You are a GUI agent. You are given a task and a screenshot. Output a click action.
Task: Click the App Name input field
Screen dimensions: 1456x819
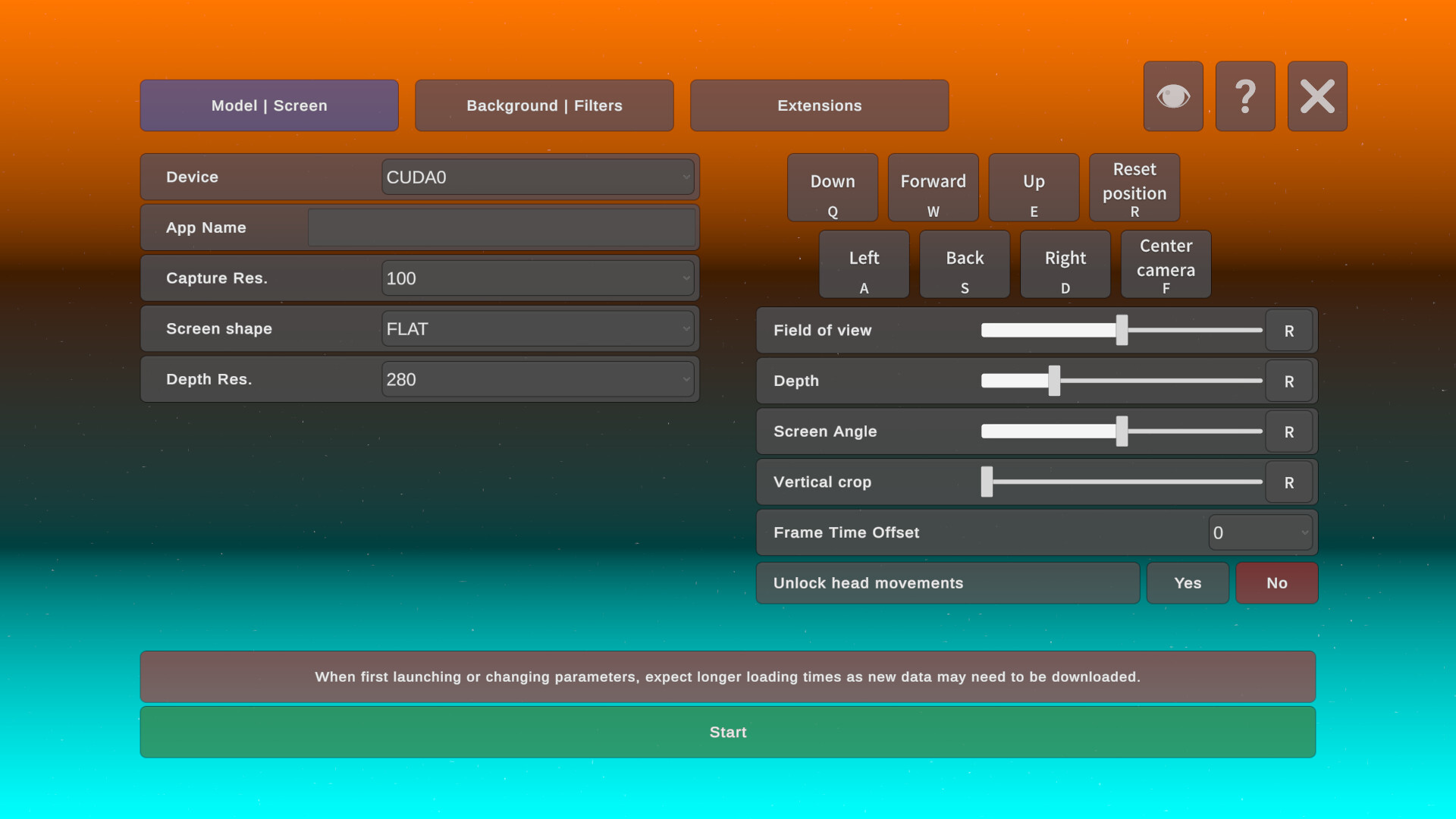(503, 227)
